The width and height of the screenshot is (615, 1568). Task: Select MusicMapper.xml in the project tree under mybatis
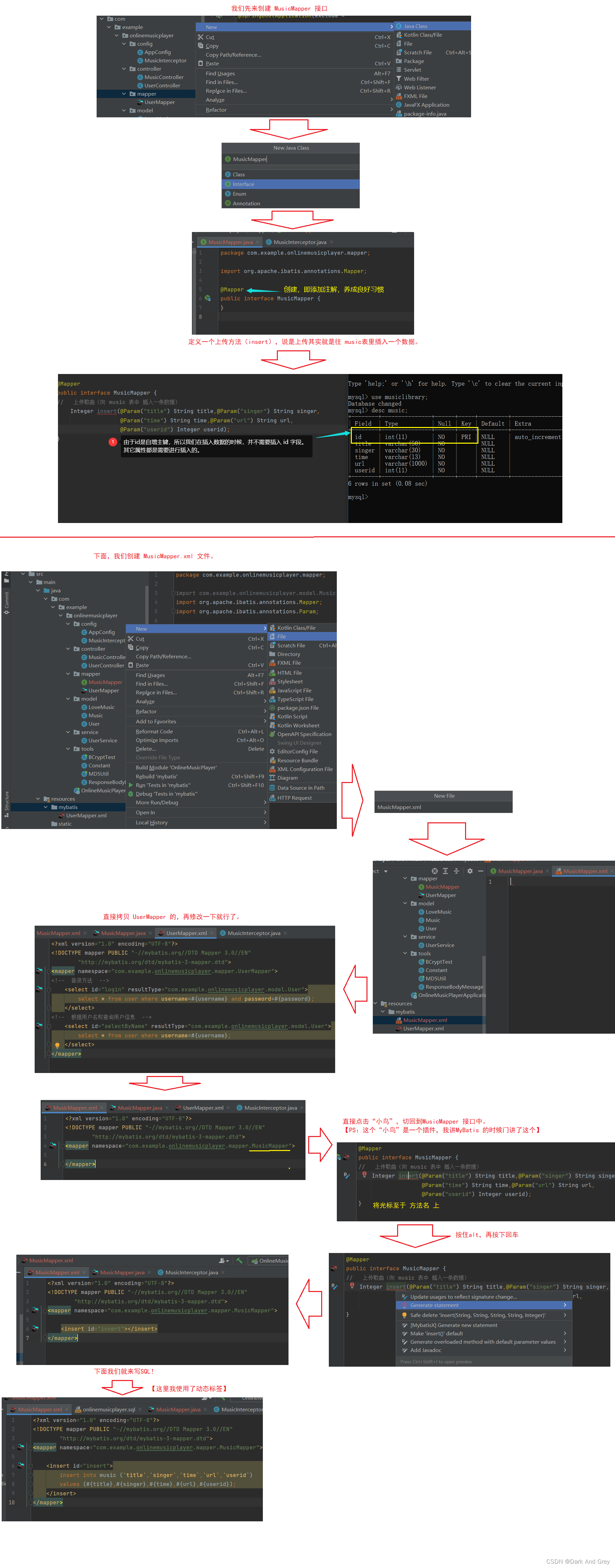coord(429,1020)
